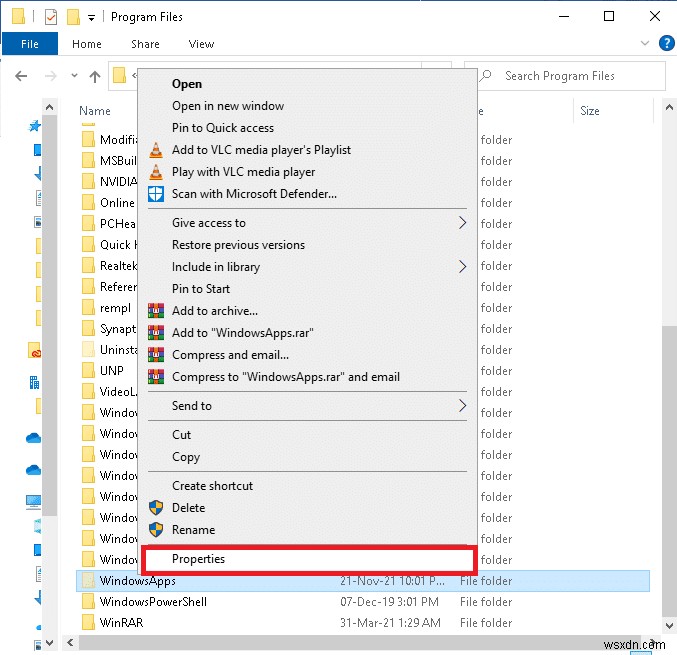The width and height of the screenshot is (677, 655).
Task: Open the Home ribbon tab
Action: coord(87,44)
